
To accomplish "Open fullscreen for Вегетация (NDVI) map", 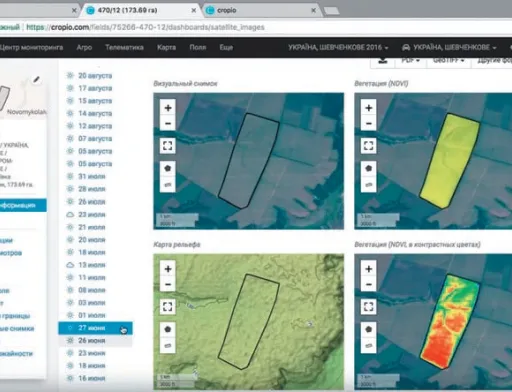I will pos(369,145).
